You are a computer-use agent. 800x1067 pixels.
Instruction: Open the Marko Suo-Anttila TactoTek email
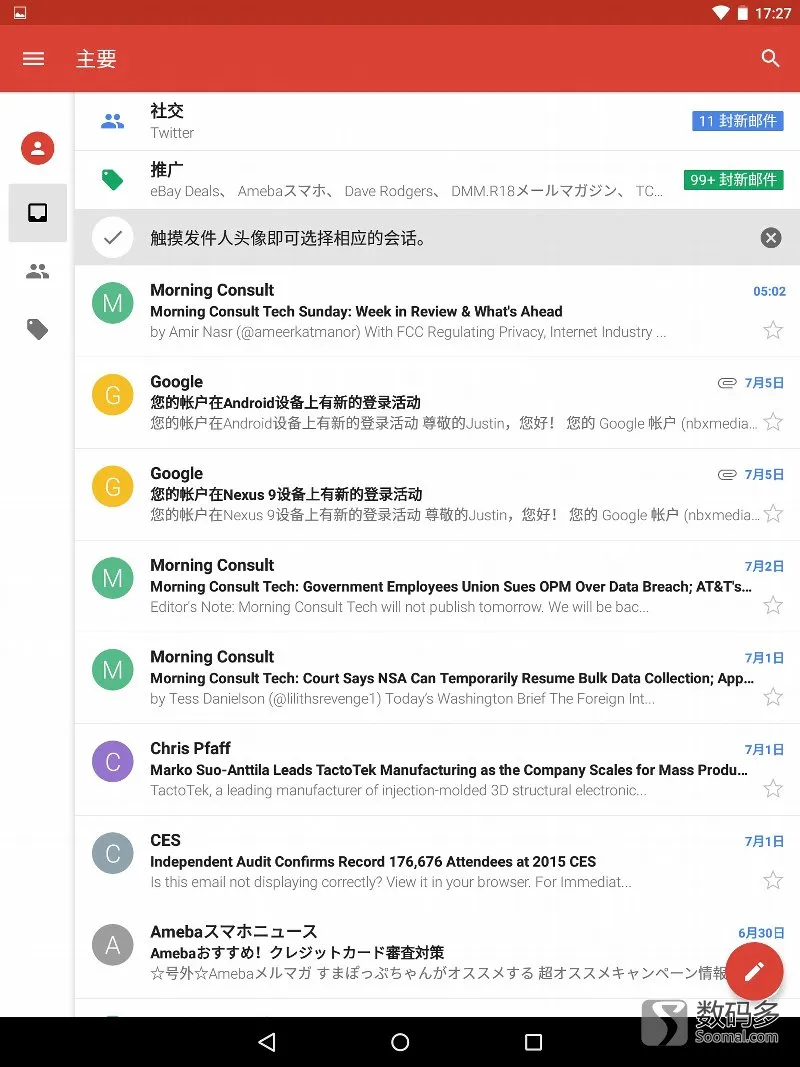coord(437,770)
